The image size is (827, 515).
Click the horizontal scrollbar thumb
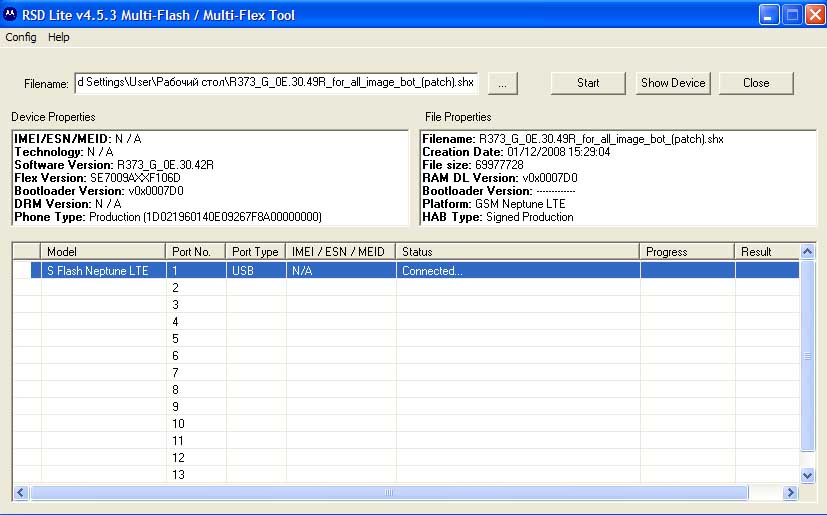click(389, 492)
